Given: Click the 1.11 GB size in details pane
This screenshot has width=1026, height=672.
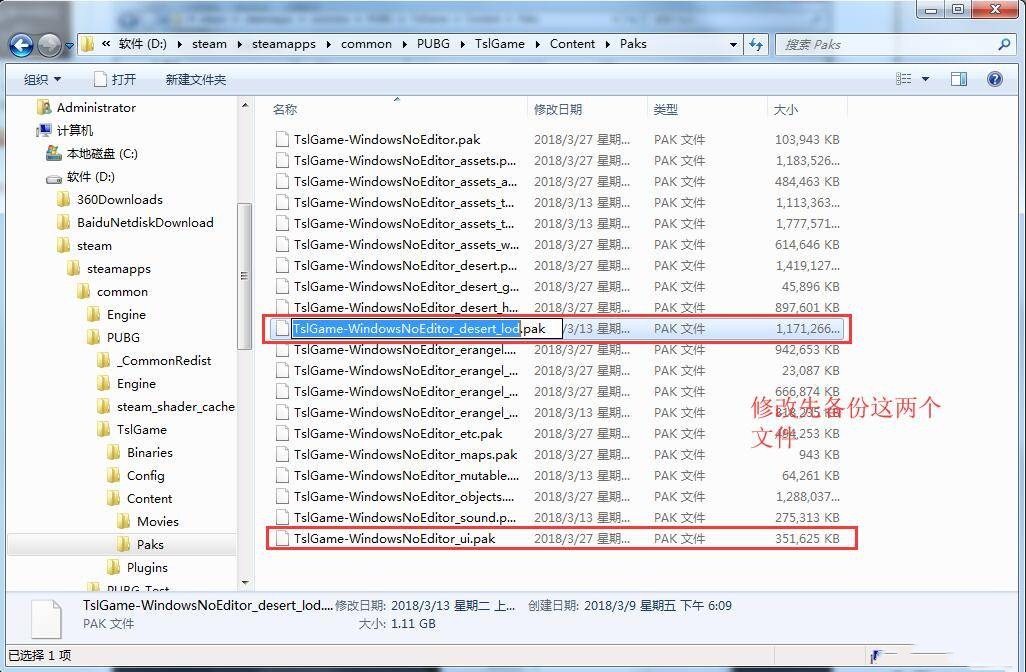Looking at the screenshot, I should tap(413, 624).
